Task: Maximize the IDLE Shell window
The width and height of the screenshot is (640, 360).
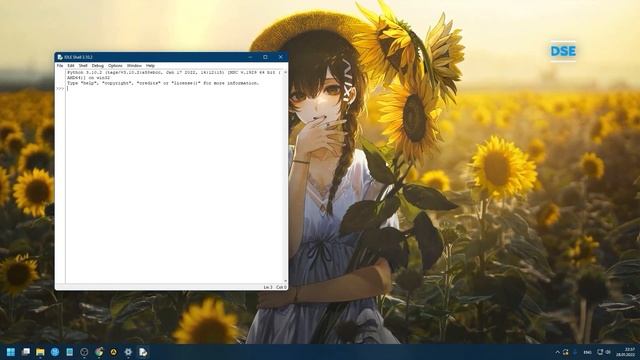Action: pyautogui.click(x=265, y=57)
